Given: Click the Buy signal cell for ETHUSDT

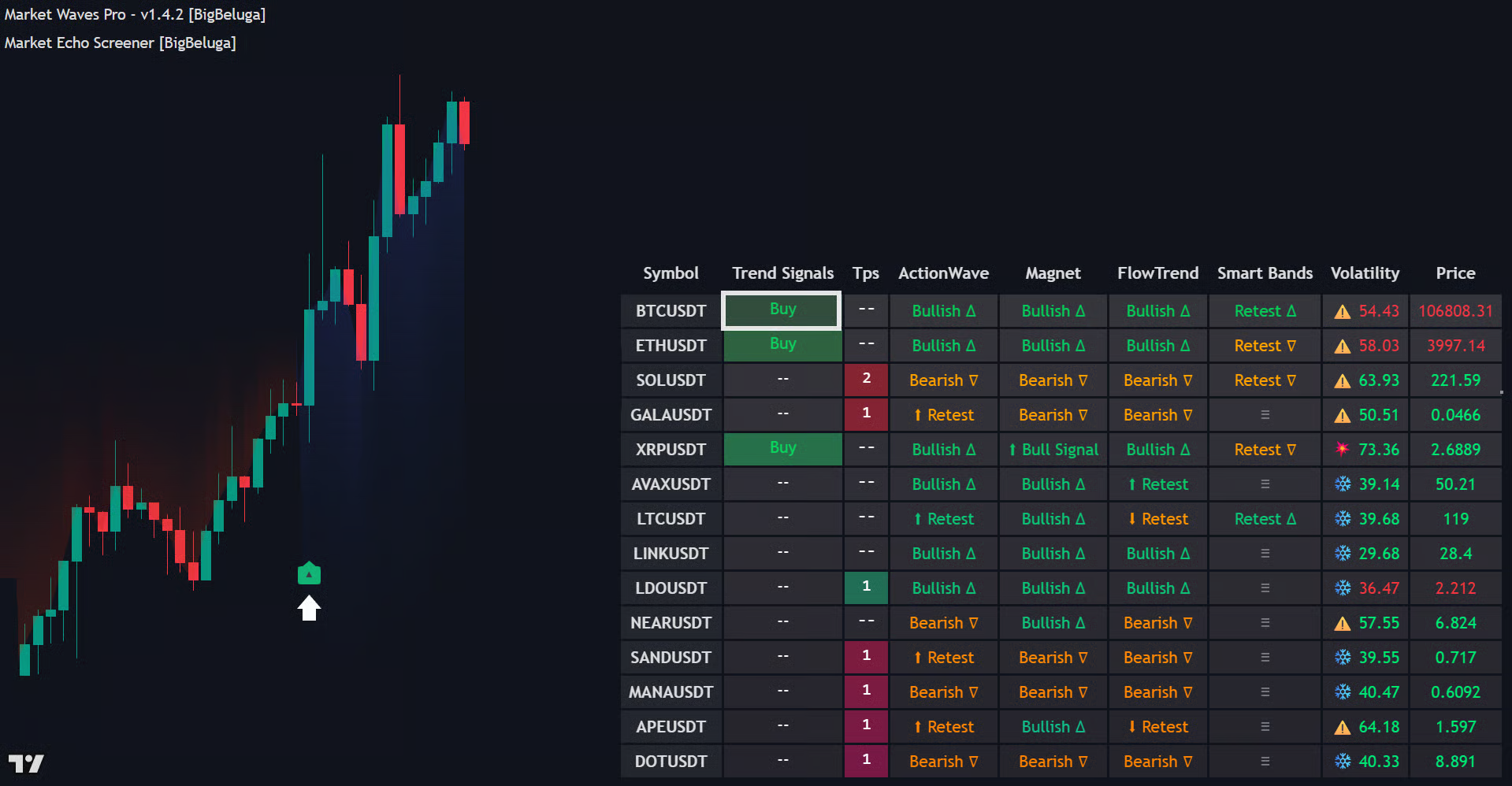Looking at the screenshot, I should (782, 345).
